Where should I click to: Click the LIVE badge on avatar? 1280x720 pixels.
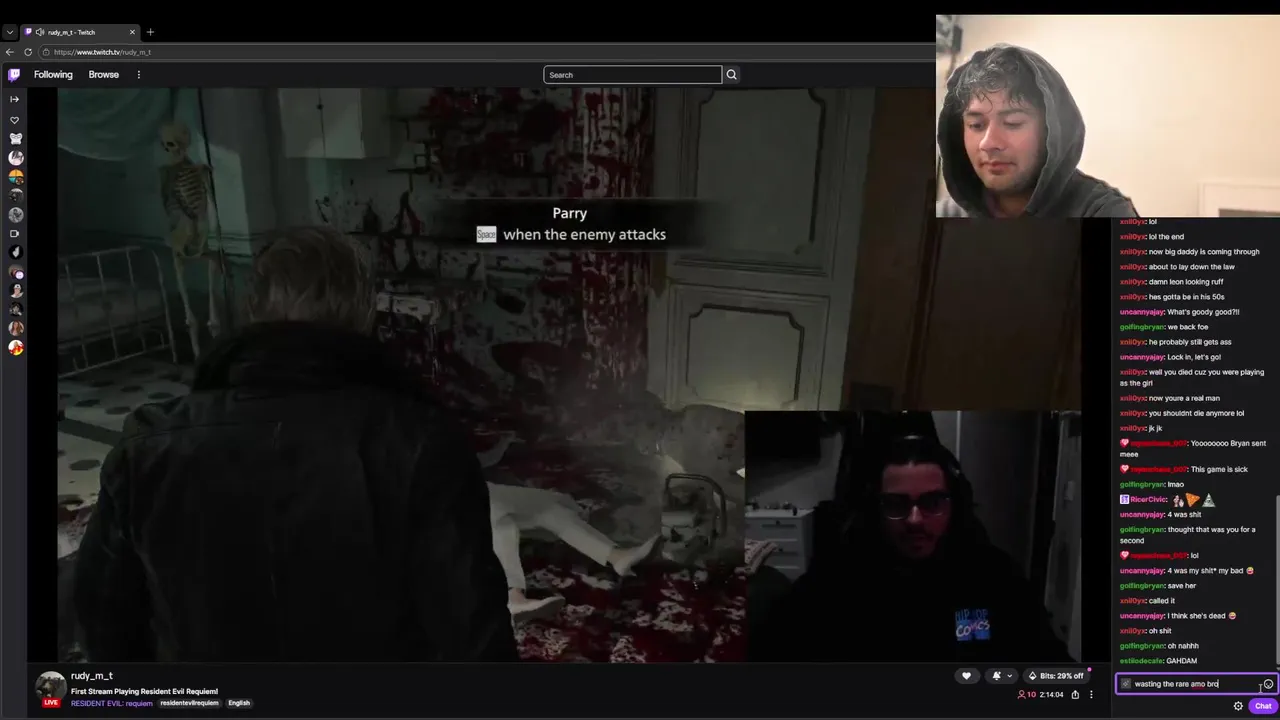[x=51, y=702]
